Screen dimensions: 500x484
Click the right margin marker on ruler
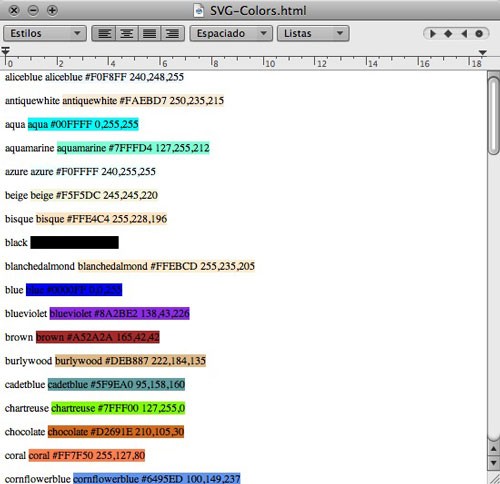tap(482, 52)
